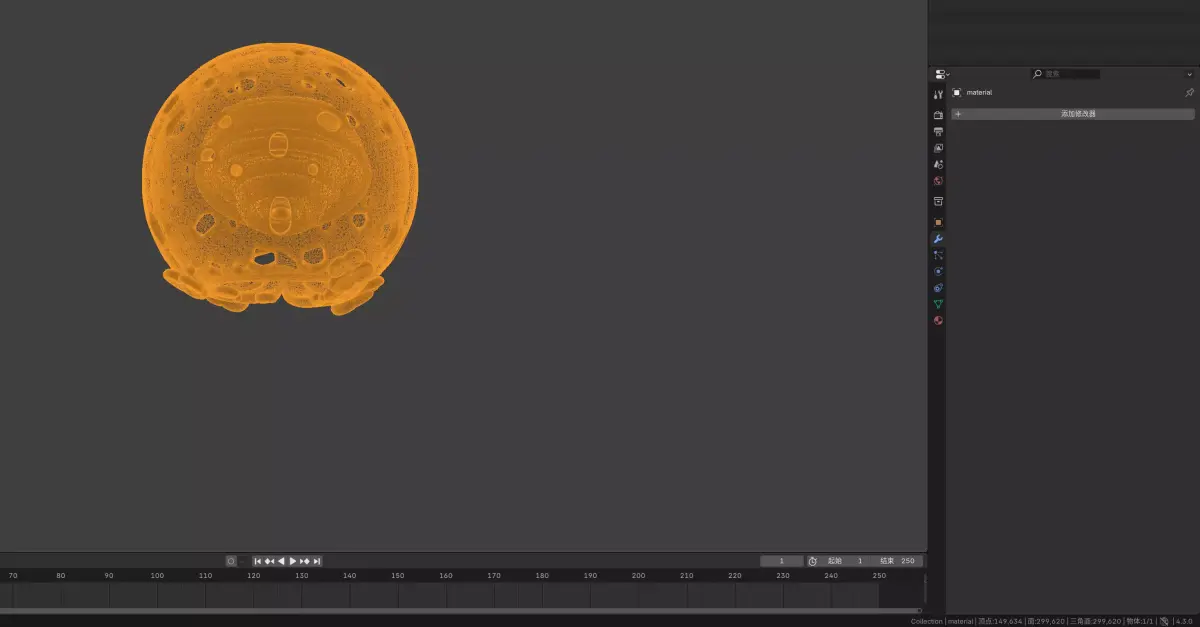
Task: Toggle the pin icon in properties header
Action: 1189,92
